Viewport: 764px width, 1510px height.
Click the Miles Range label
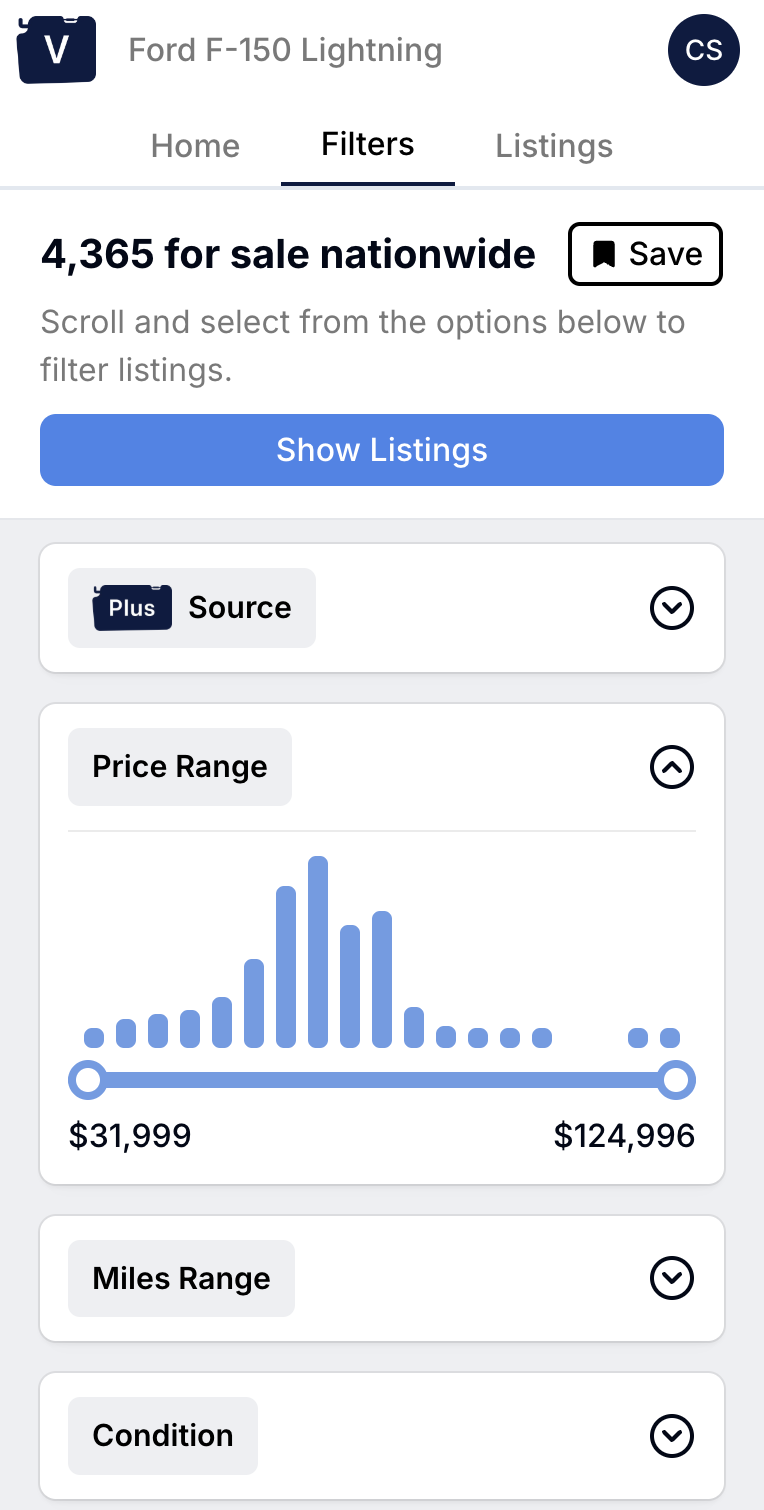(x=182, y=1278)
